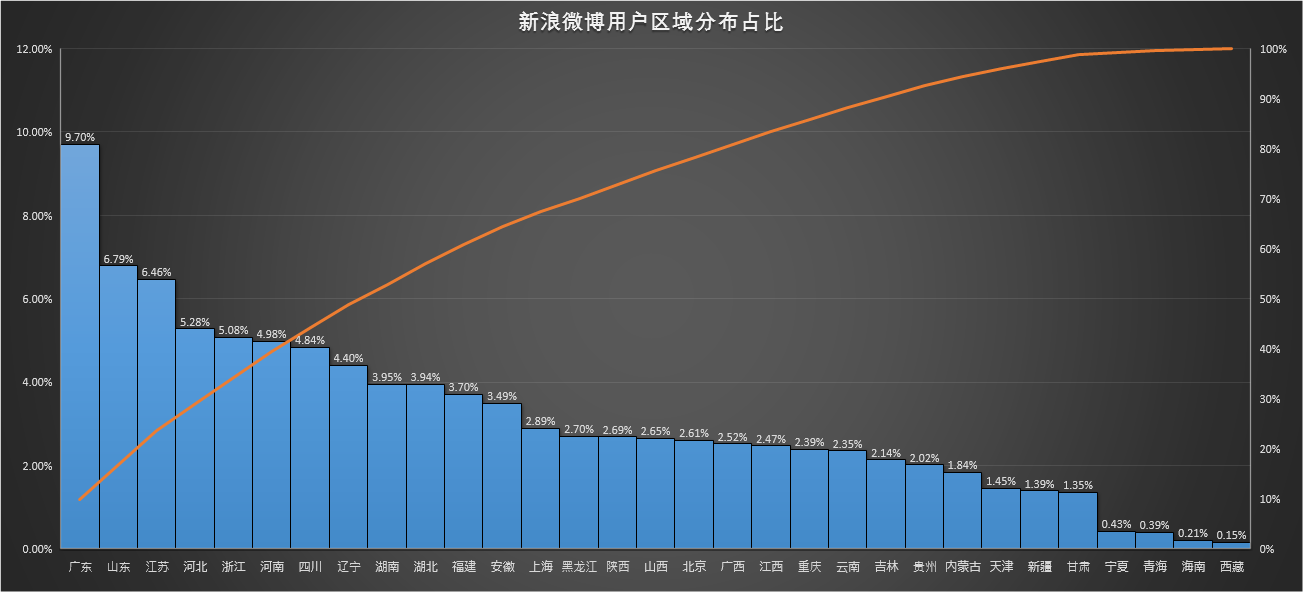Select the 0.21% data label
The height and width of the screenshot is (592, 1303).
coord(1194,533)
